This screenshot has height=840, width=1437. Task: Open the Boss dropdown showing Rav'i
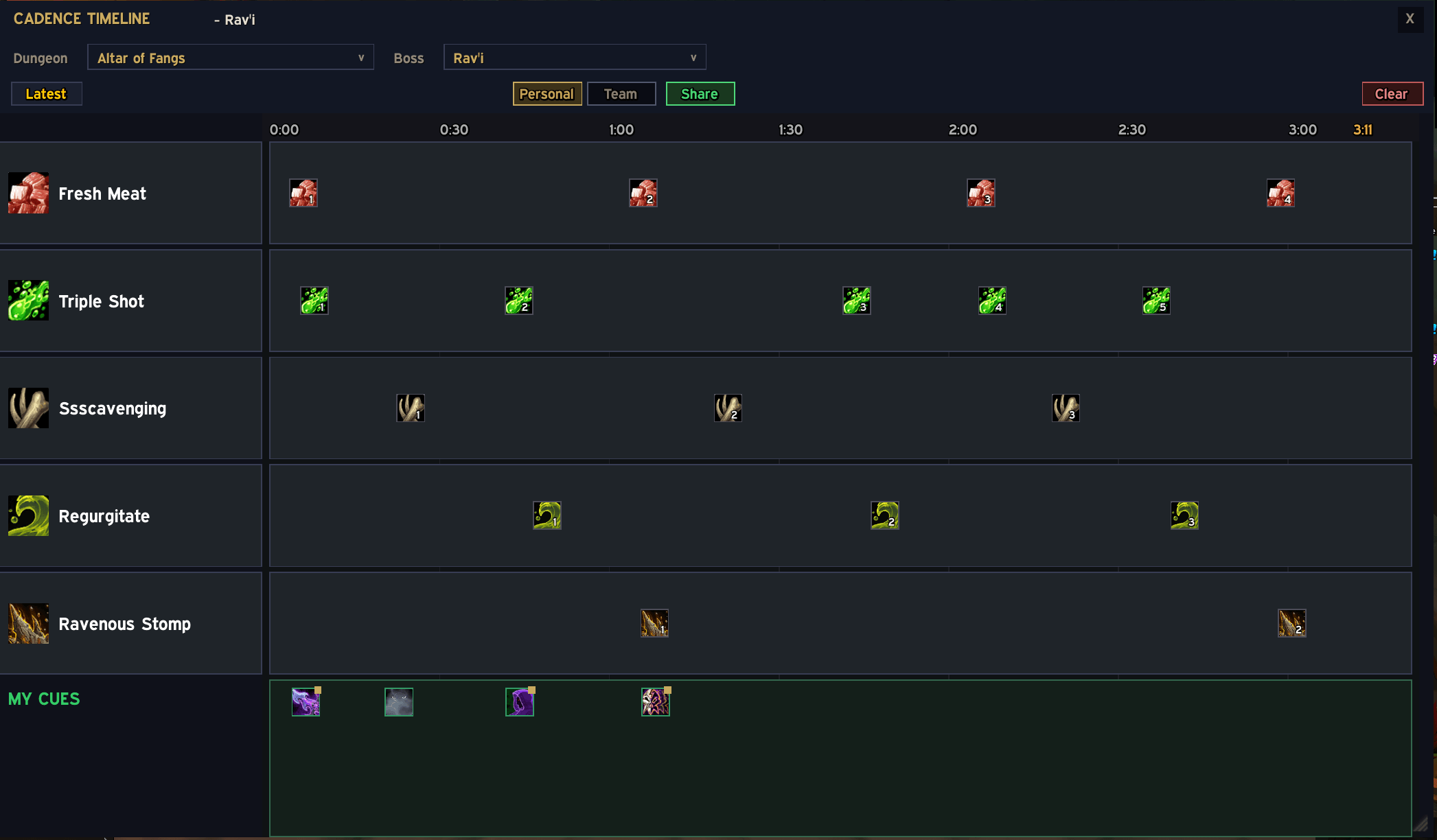[575, 57]
